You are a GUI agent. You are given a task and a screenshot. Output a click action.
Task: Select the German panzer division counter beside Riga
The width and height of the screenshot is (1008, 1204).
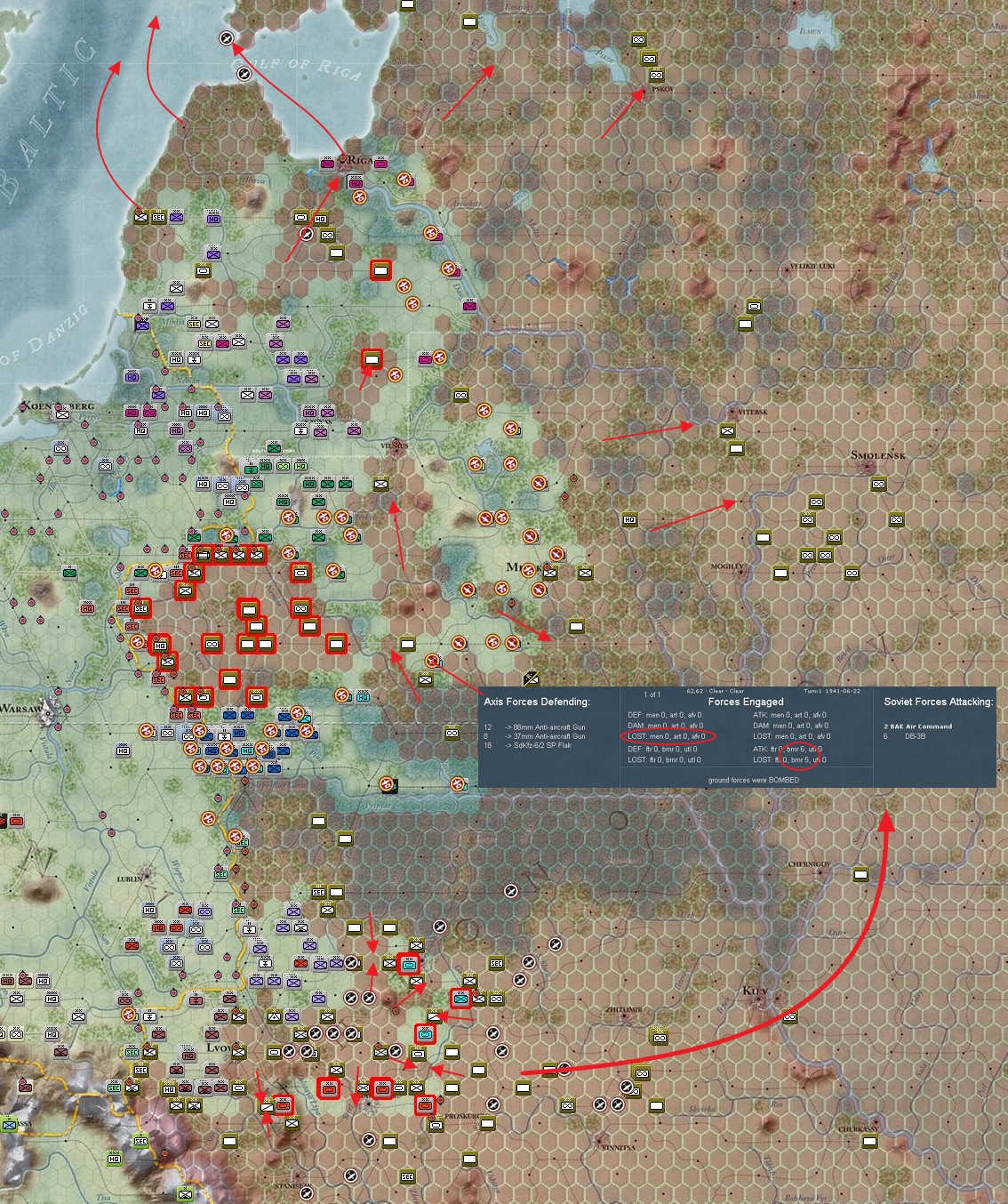coord(380,163)
